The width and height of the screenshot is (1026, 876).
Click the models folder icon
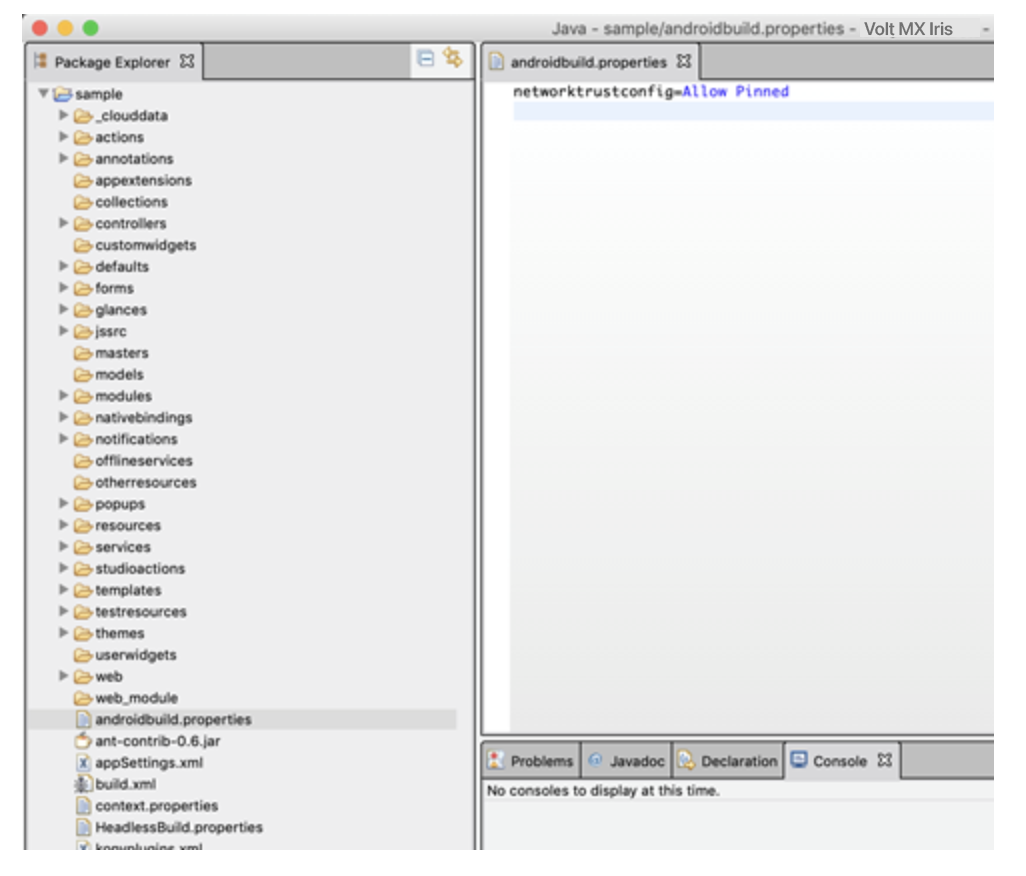tap(83, 375)
